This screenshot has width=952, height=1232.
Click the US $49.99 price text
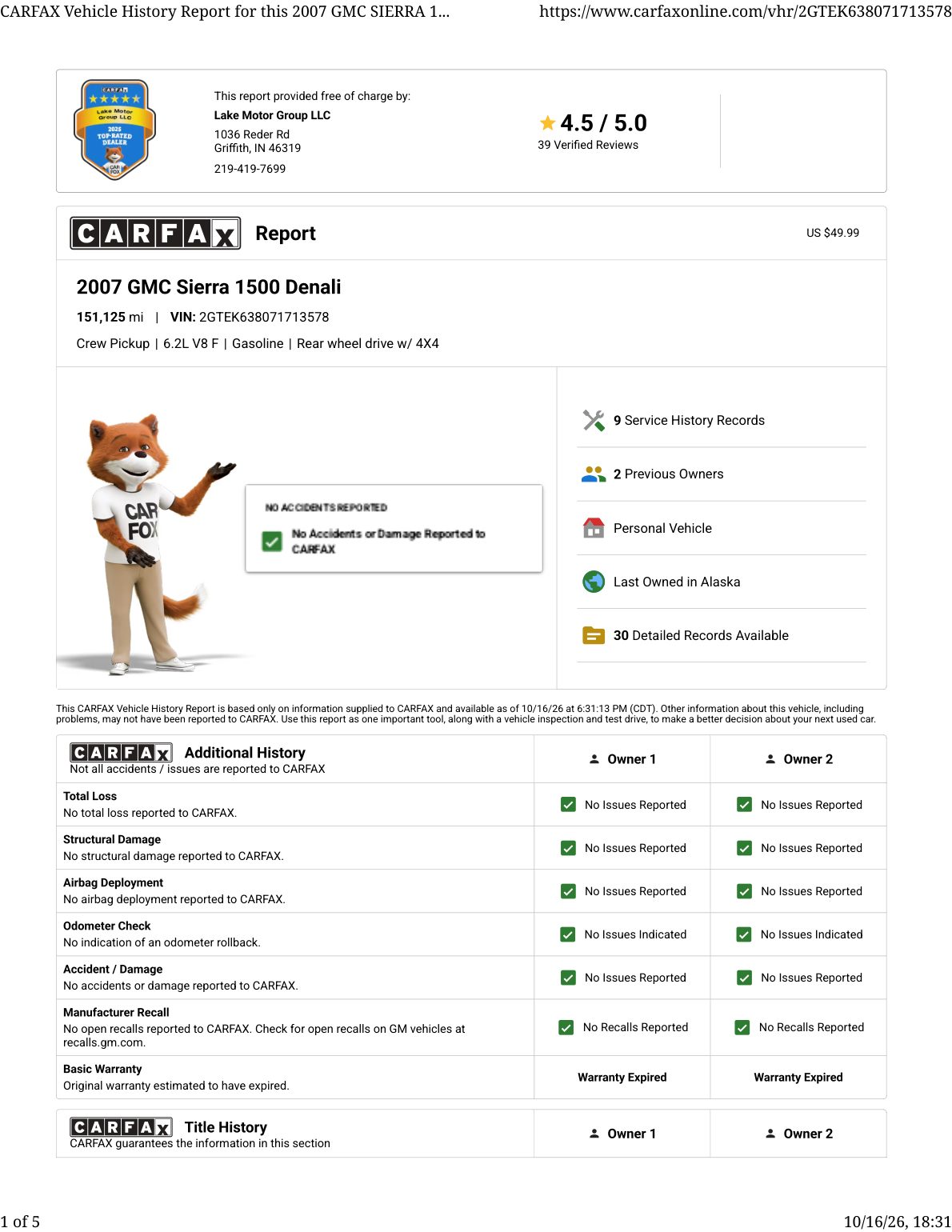coord(833,233)
